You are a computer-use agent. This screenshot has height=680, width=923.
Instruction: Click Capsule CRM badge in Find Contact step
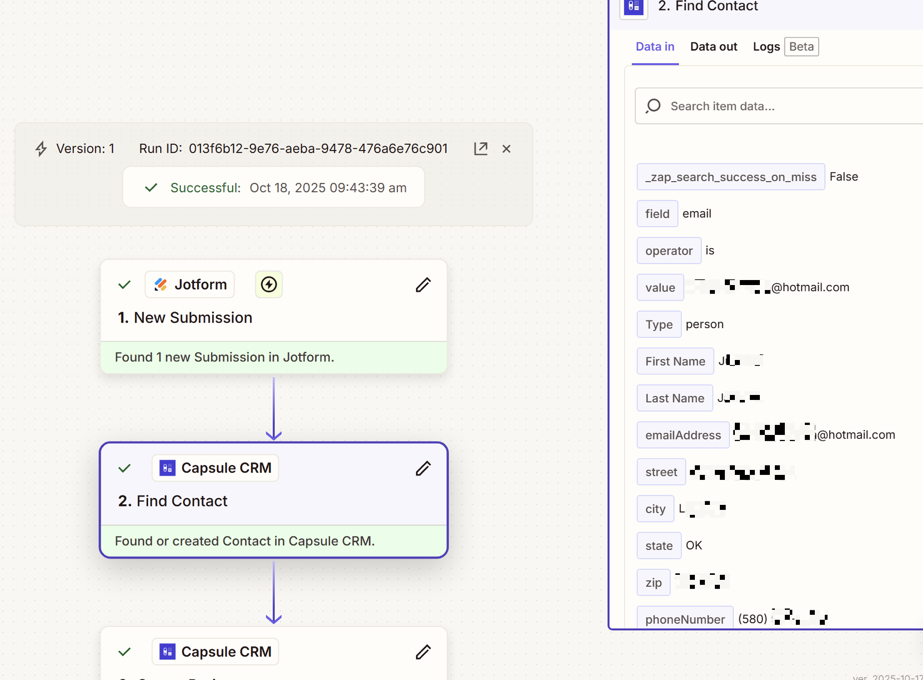click(215, 468)
